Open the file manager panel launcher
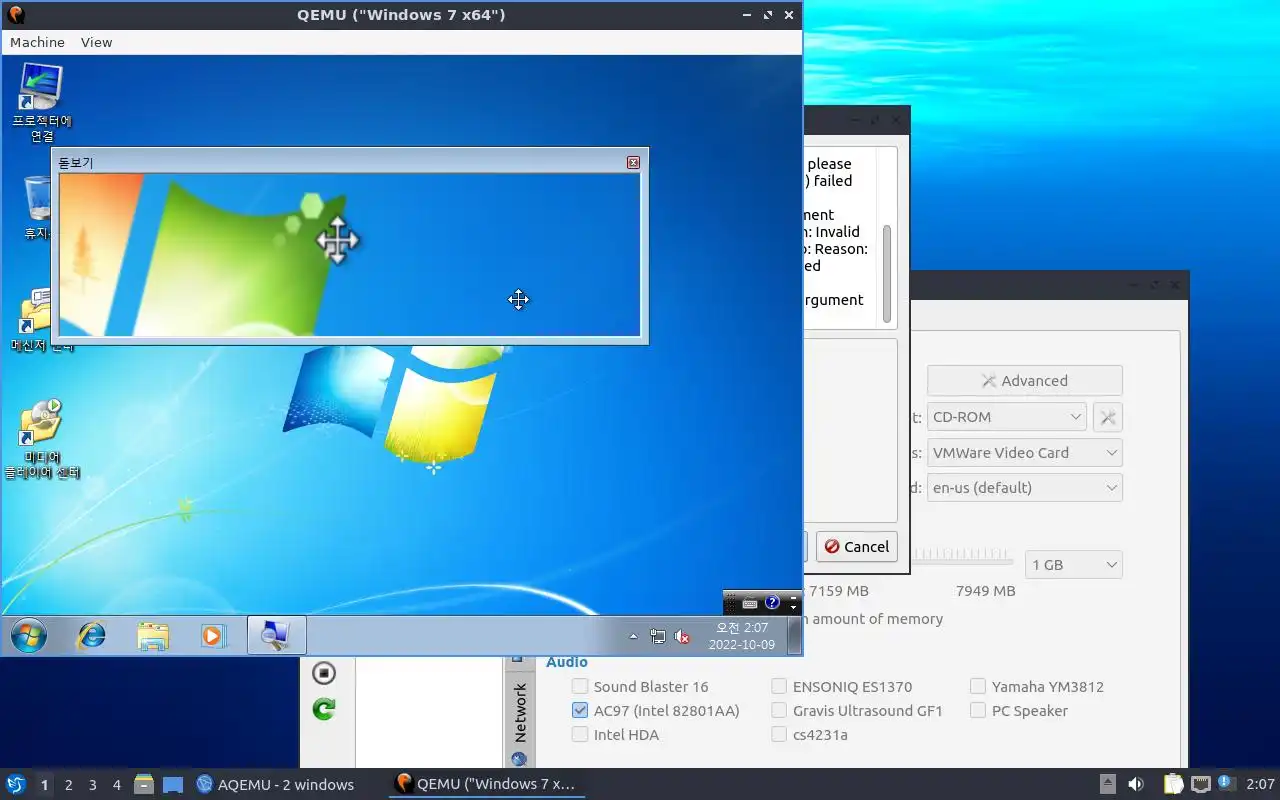This screenshot has height=800, width=1280. 144,785
